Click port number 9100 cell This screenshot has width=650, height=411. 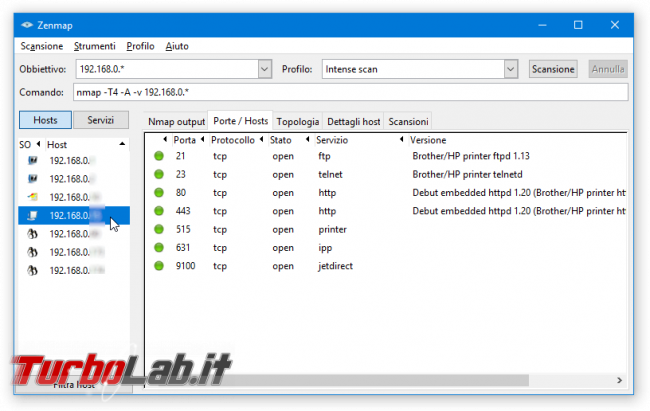(185, 266)
